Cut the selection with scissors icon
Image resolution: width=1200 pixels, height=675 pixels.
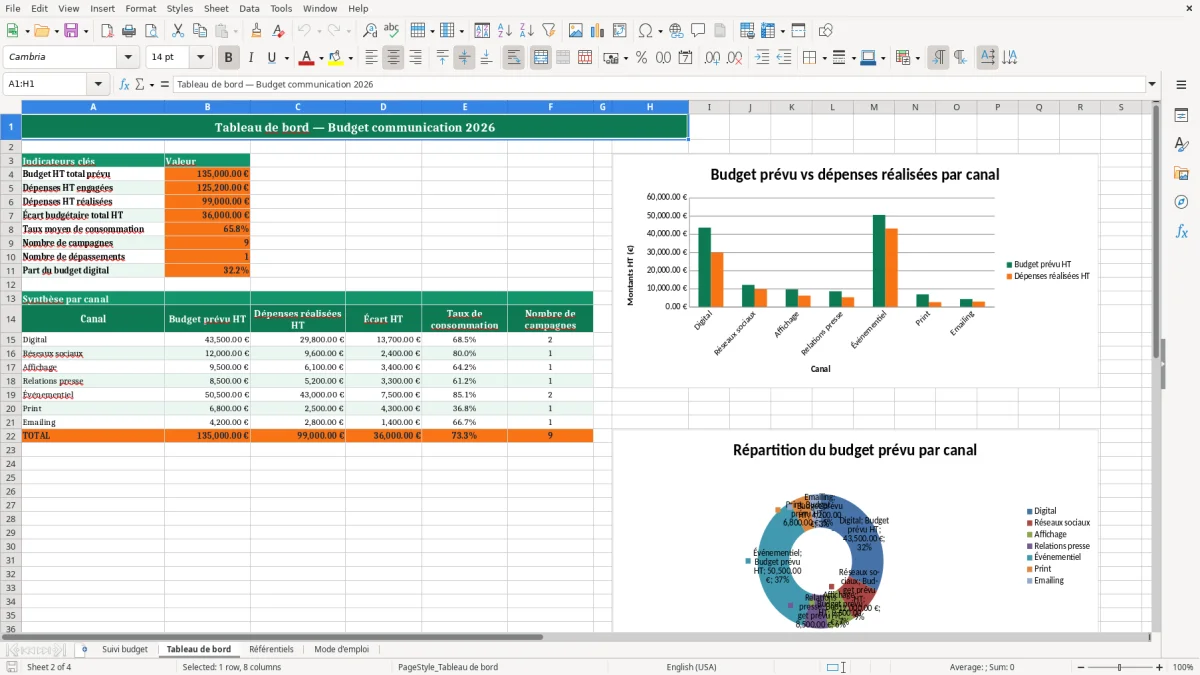point(178,31)
